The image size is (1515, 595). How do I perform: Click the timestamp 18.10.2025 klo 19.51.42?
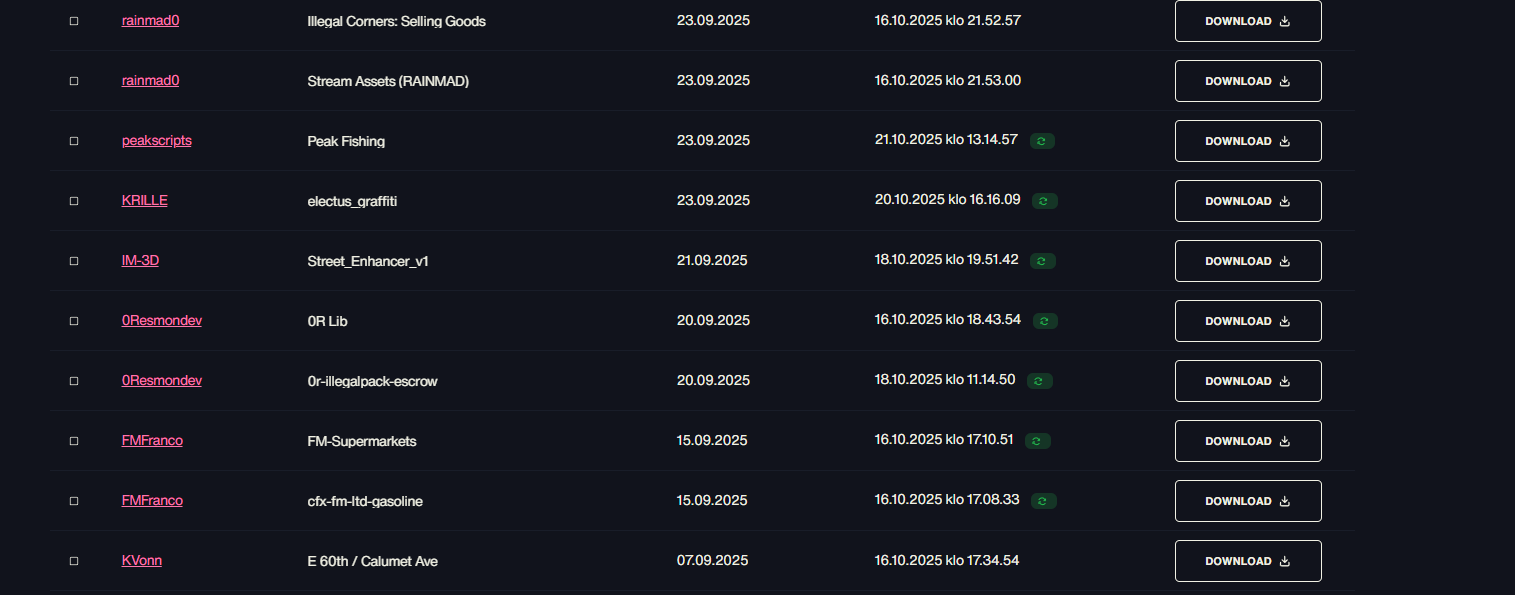(947, 259)
